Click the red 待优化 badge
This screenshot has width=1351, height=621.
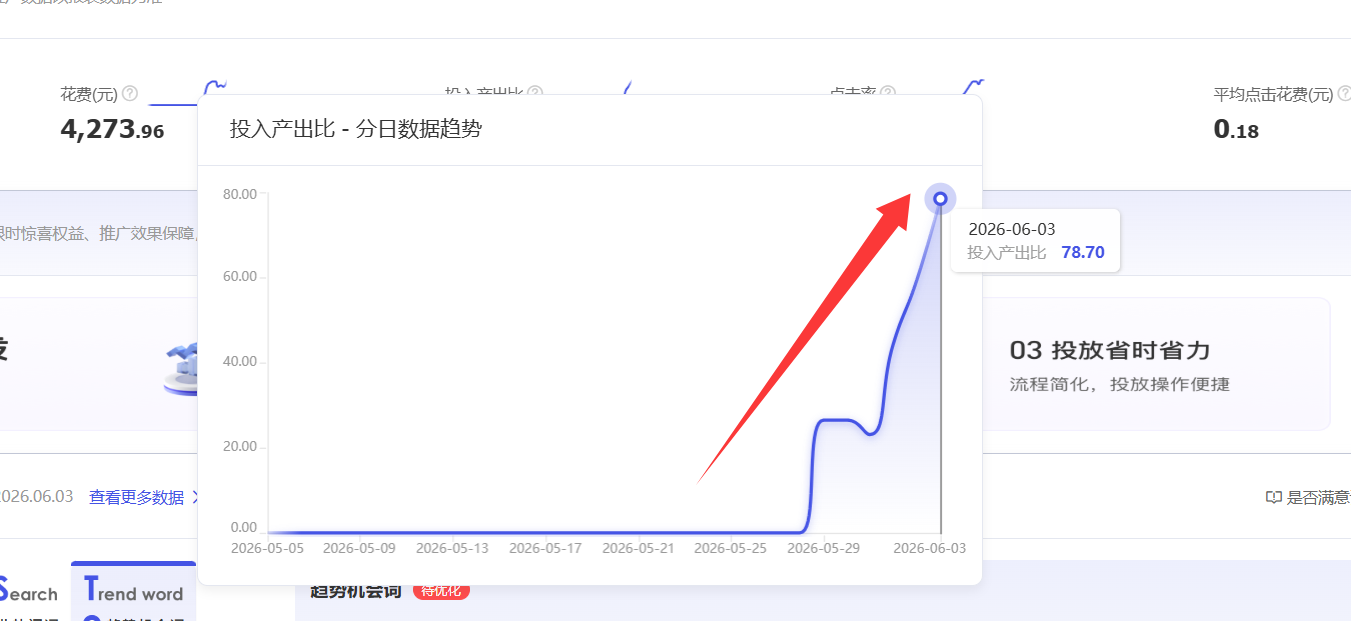click(441, 590)
